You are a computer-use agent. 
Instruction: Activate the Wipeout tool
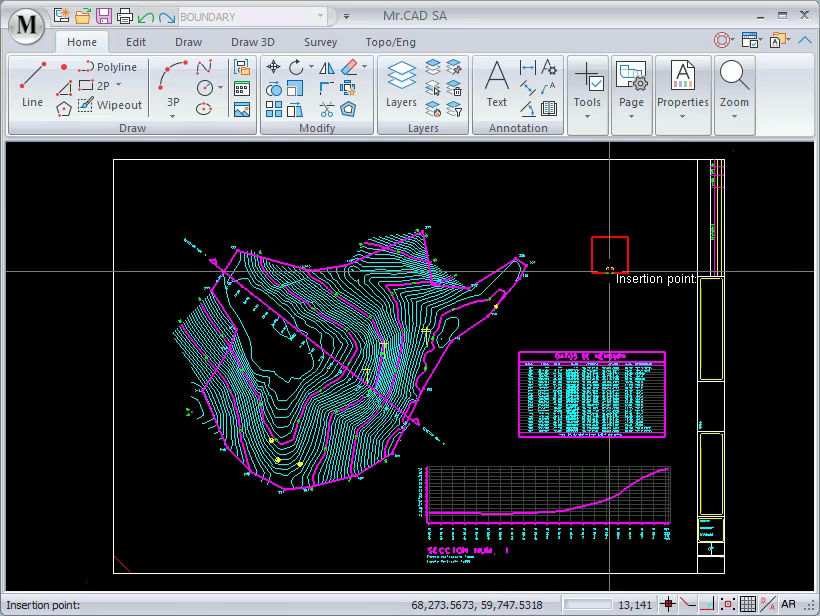[110, 105]
